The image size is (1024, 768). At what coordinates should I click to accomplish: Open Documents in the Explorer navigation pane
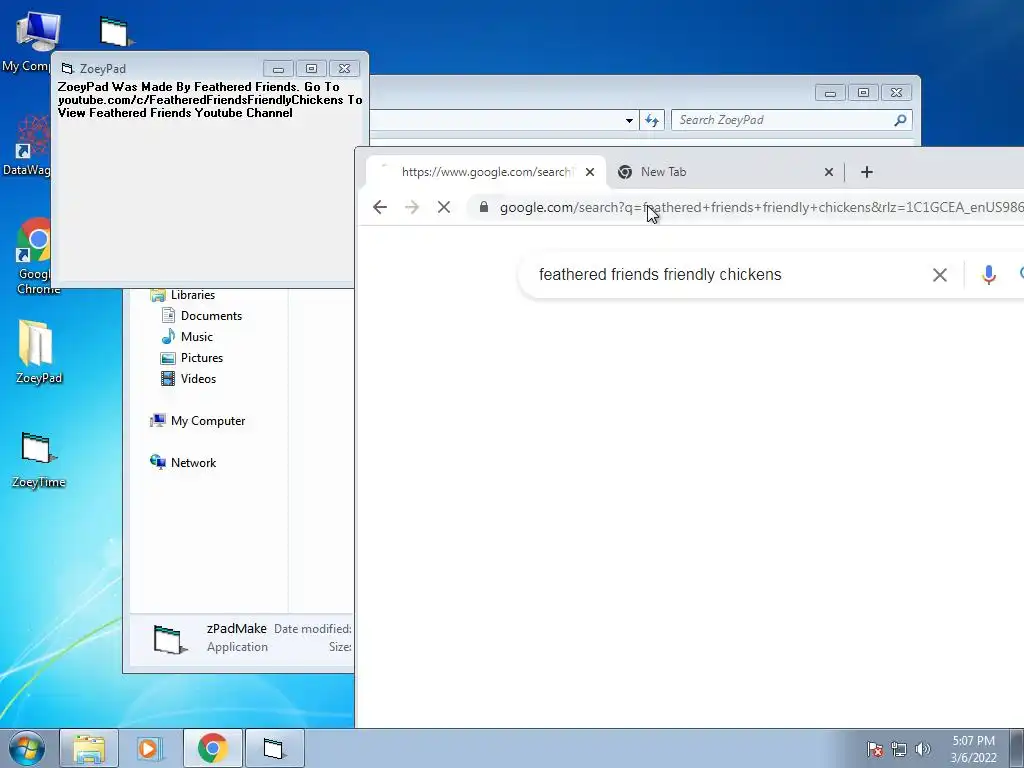pos(210,315)
